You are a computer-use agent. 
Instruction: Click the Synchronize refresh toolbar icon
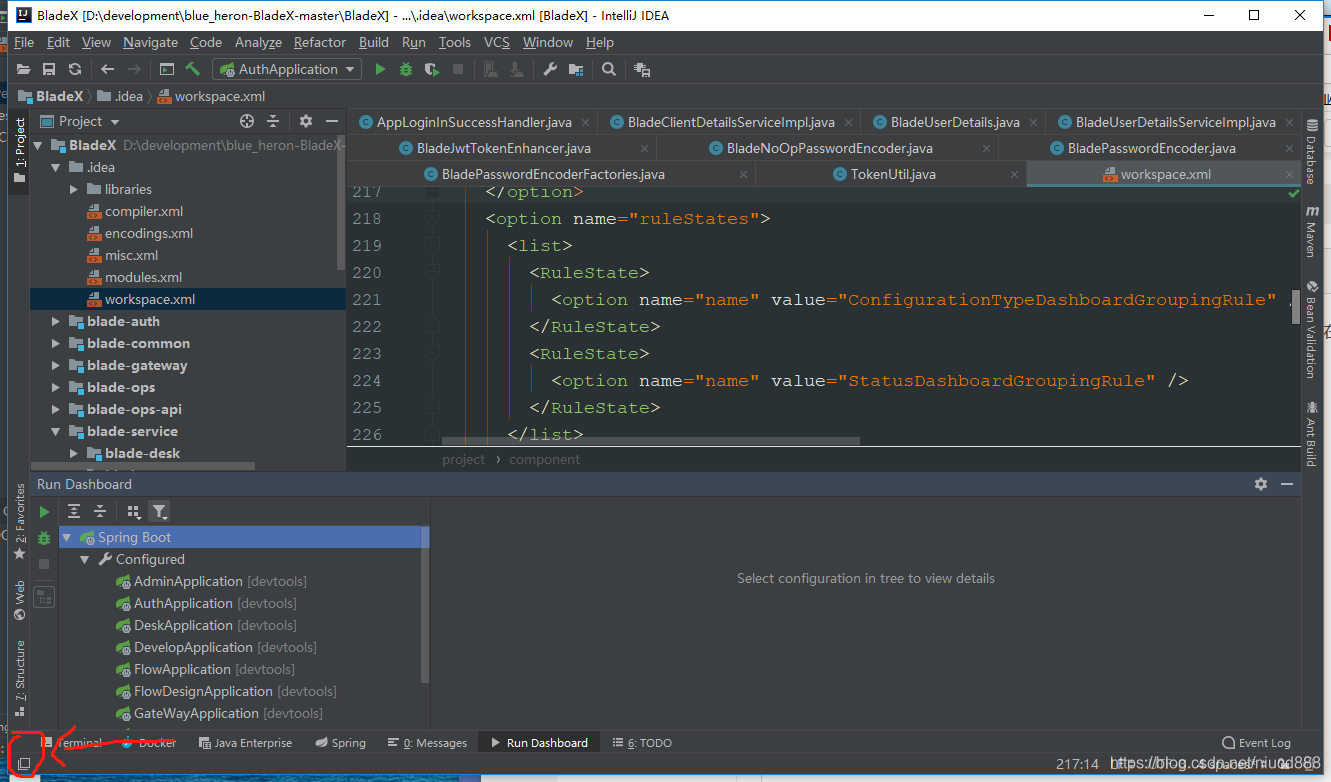(75, 69)
